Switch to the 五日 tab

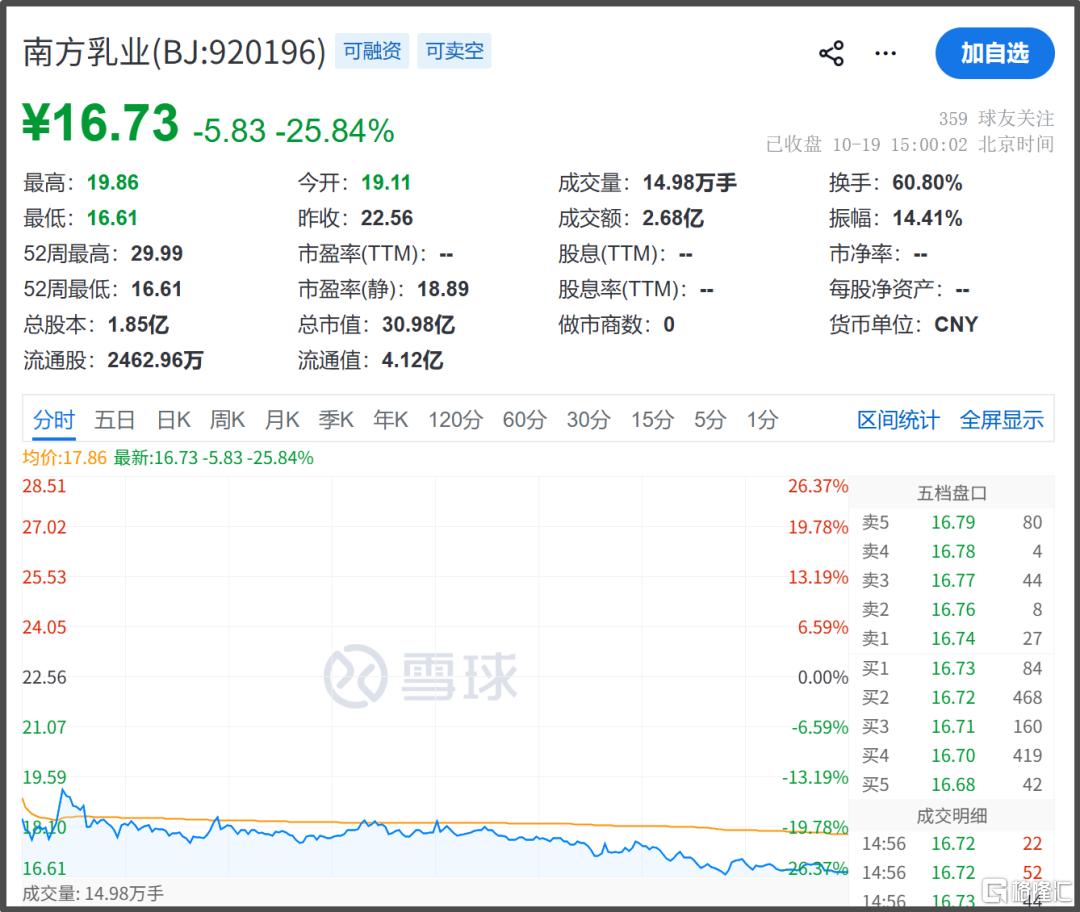[x=114, y=419]
